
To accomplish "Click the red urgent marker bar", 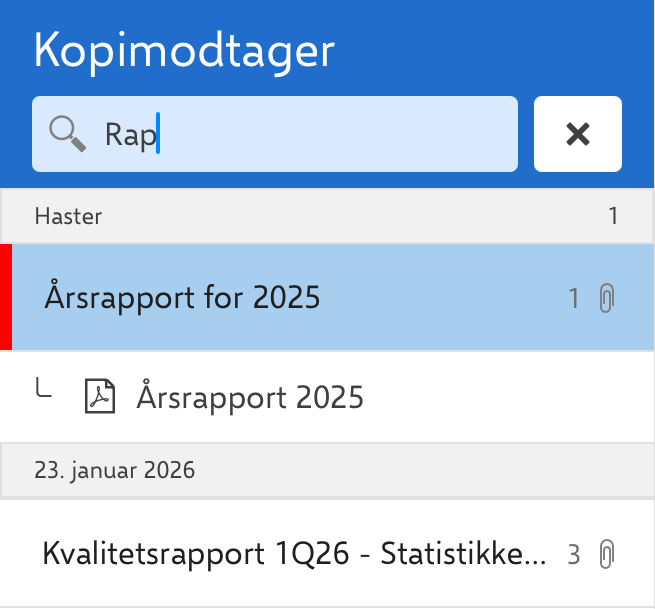I will click(6, 297).
